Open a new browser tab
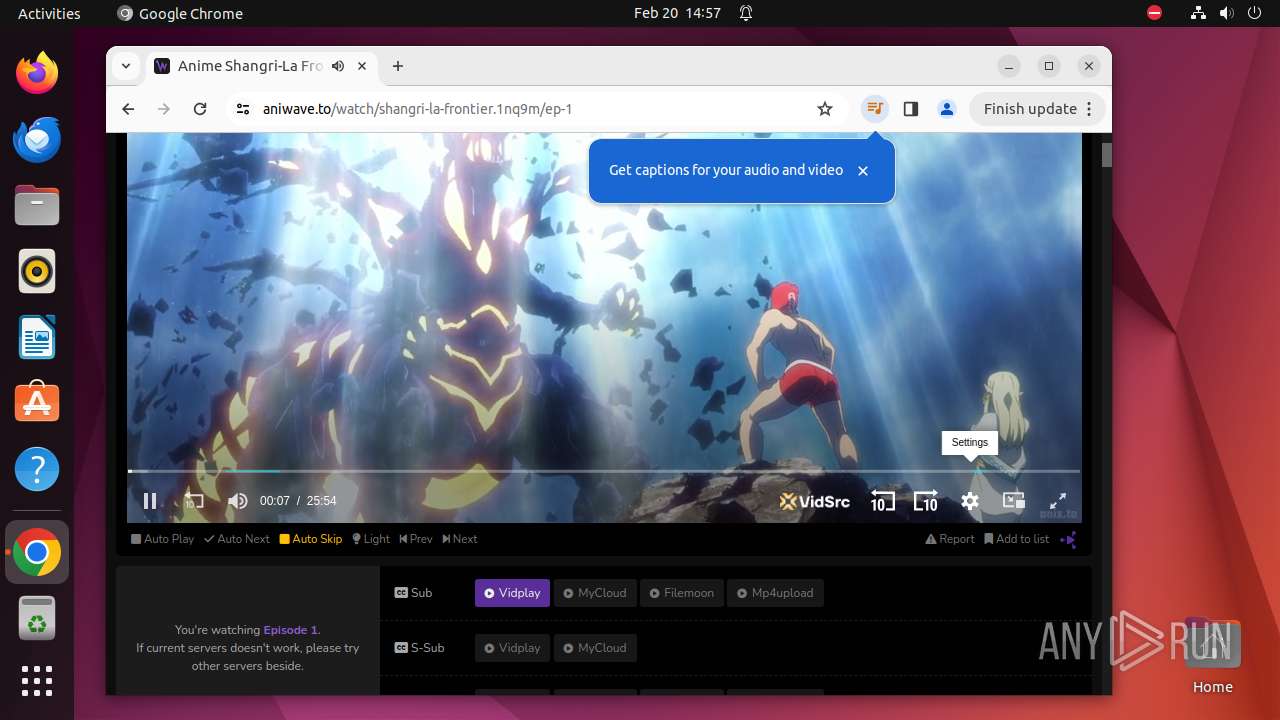This screenshot has width=1280, height=720. pos(398,66)
